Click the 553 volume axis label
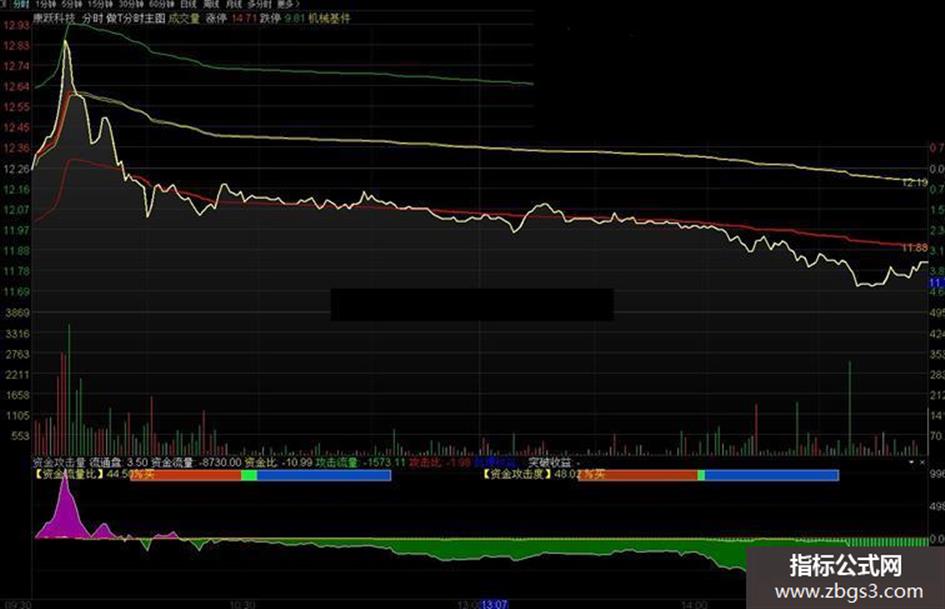 20,436
